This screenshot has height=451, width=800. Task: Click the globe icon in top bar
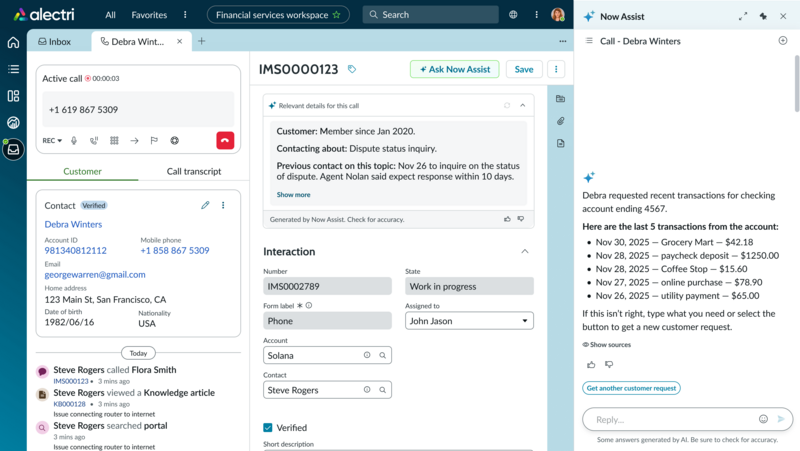[513, 15]
